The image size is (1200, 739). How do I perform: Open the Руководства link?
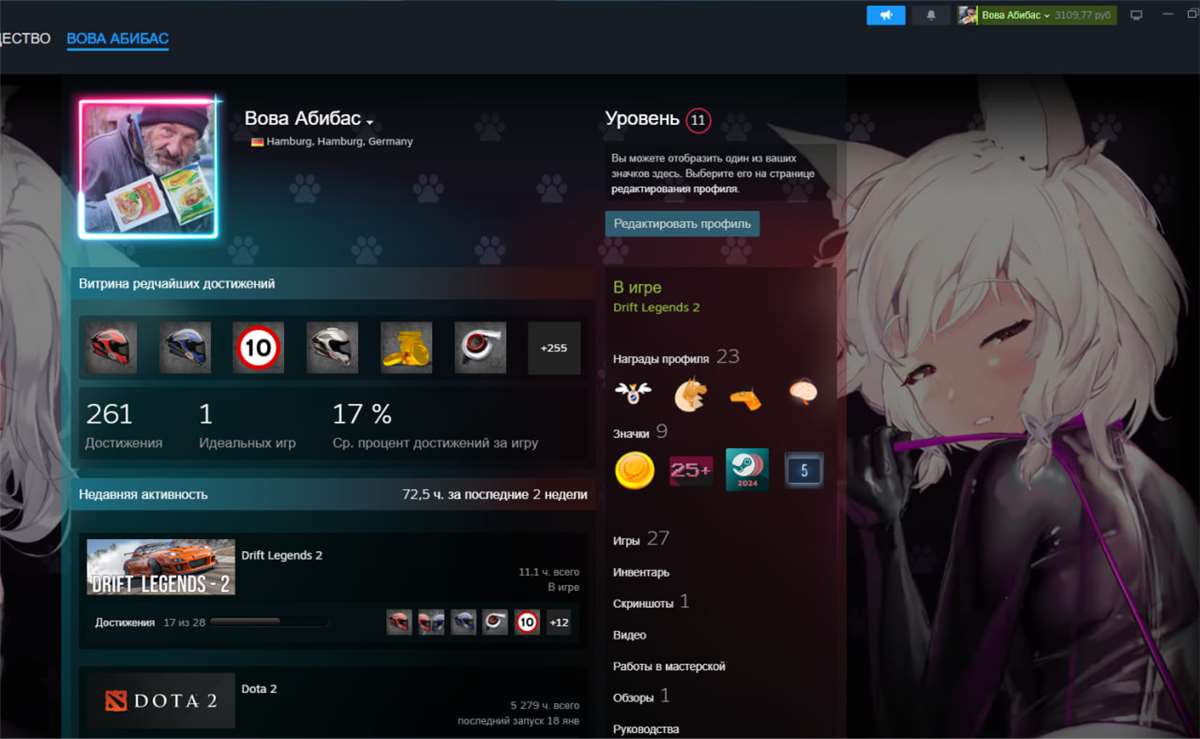click(x=646, y=729)
